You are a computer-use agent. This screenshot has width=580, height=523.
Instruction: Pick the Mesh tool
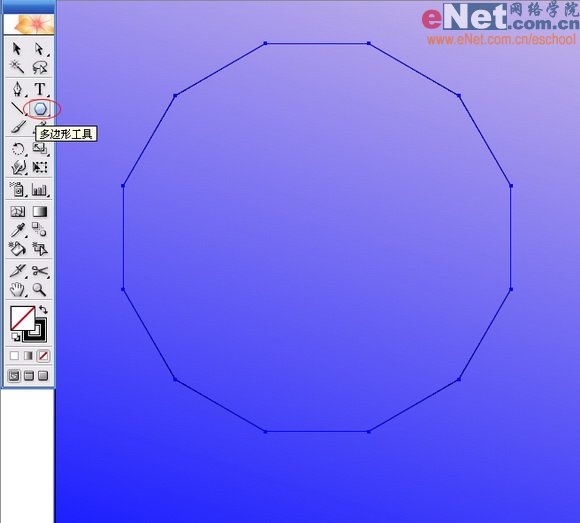[18, 212]
